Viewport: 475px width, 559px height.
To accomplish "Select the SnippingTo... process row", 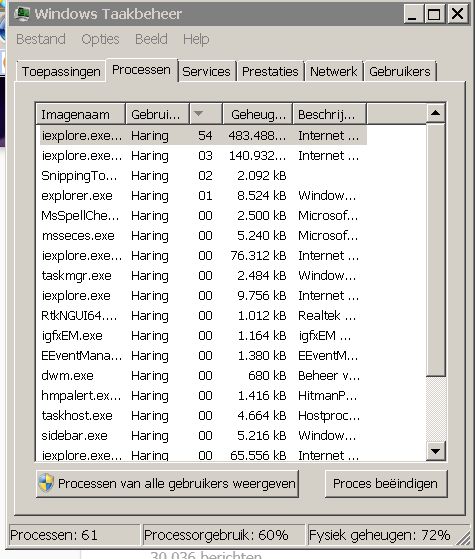I will pyautogui.click(x=203, y=176).
